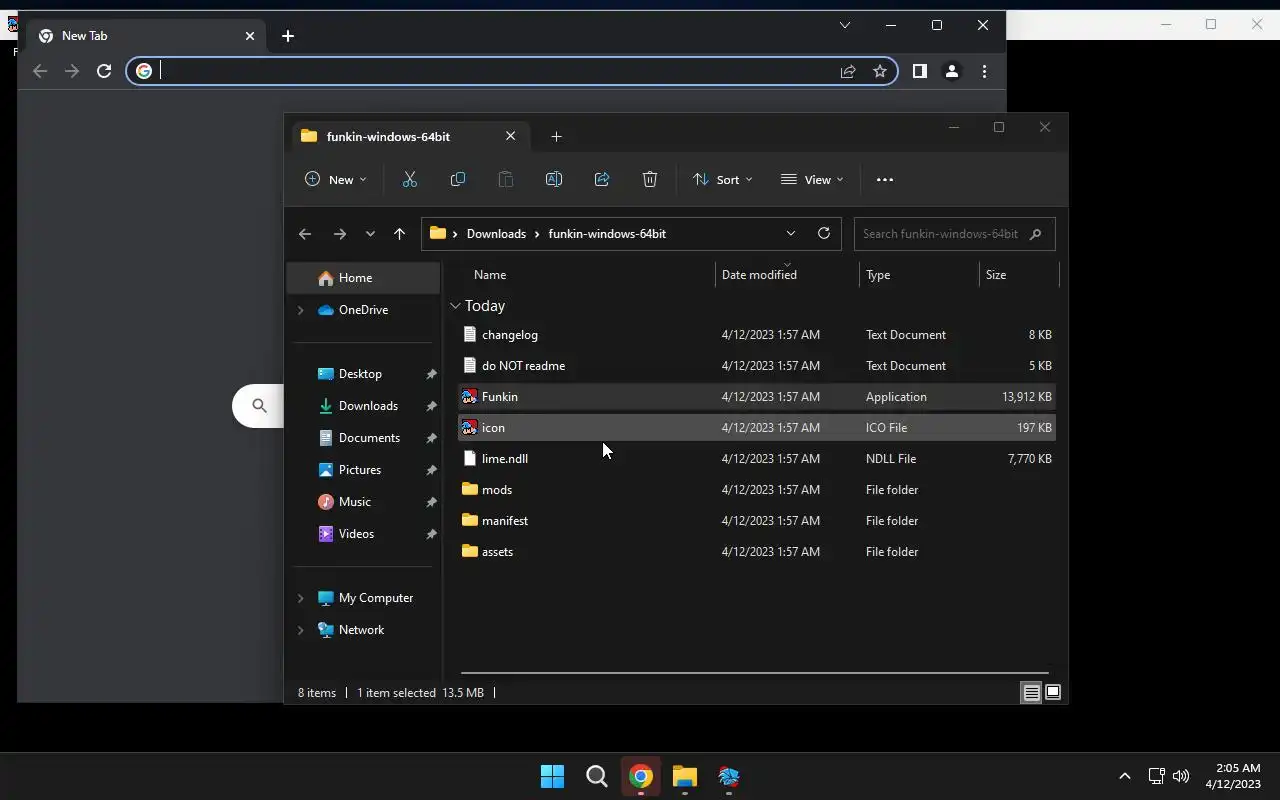Screen dimensions: 1280x800
Task: Expand the recent locations chevron
Action: [370, 234]
